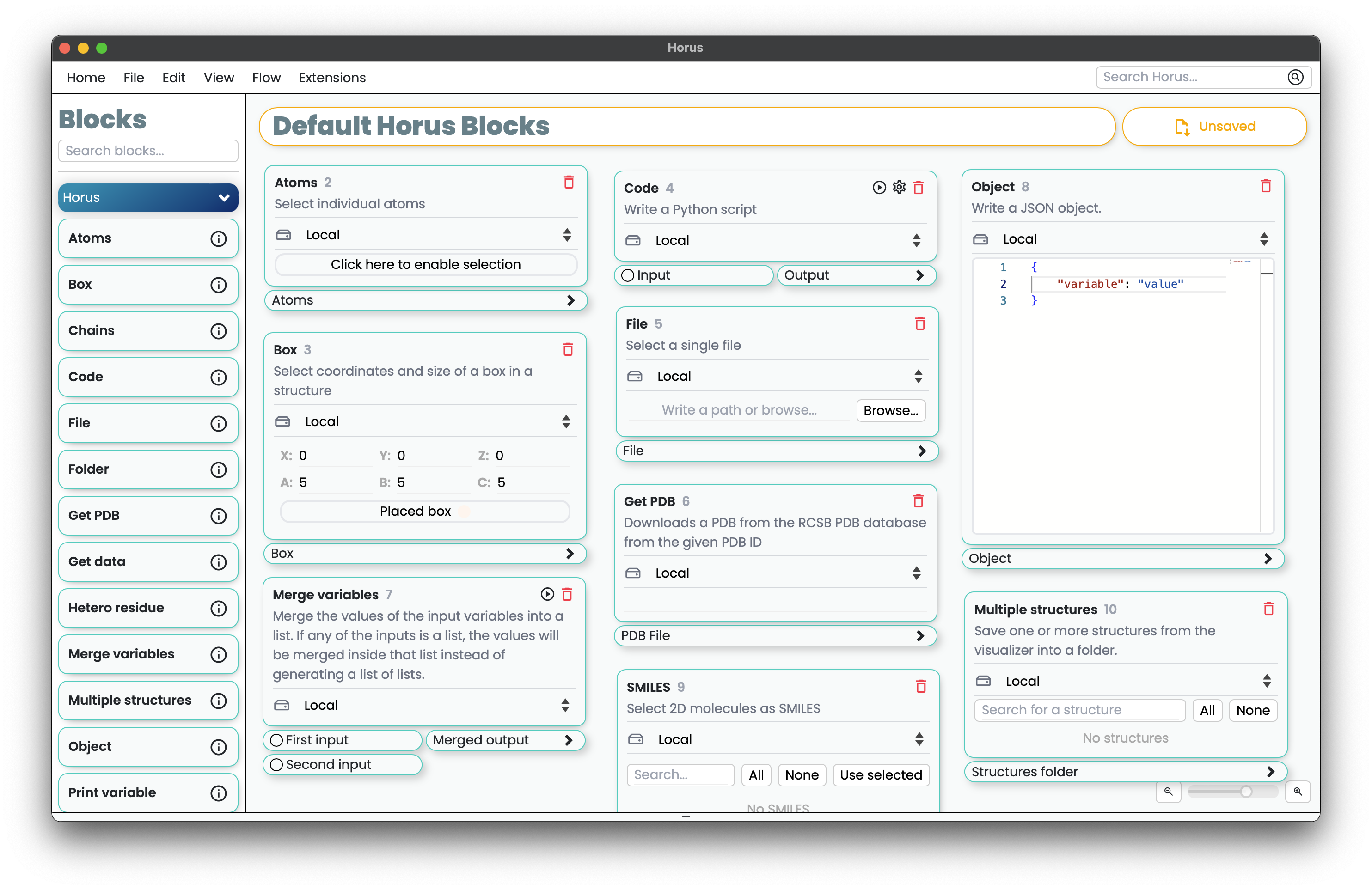
Task: Select the Second input connector
Action: 276,765
